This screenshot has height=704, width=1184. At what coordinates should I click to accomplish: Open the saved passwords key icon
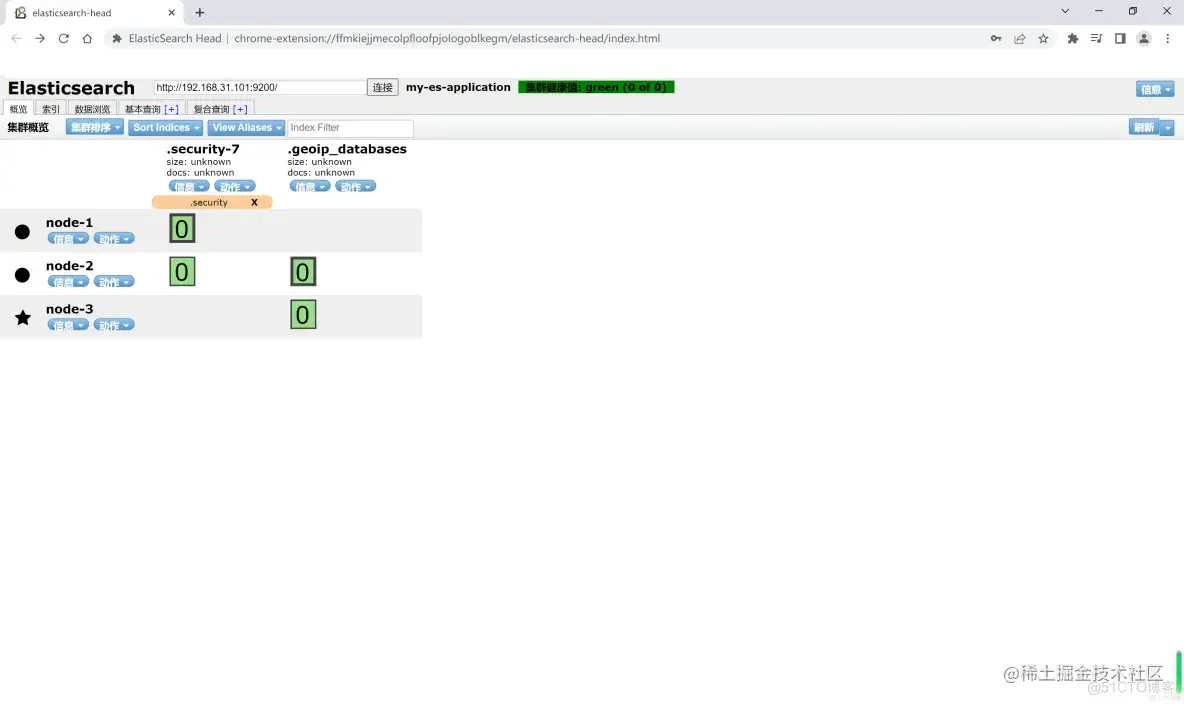pos(996,39)
